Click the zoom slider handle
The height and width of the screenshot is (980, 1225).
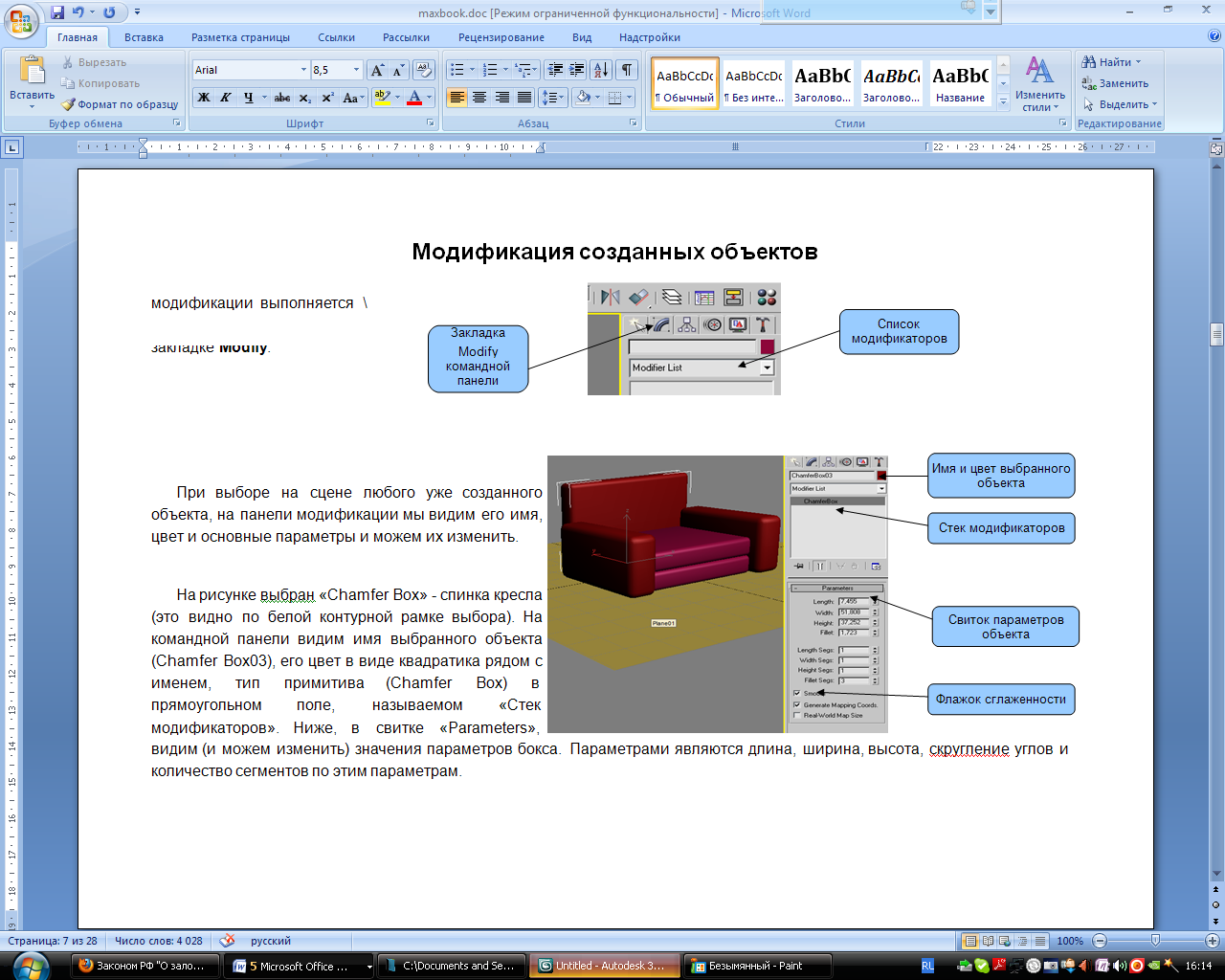pos(1155,941)
